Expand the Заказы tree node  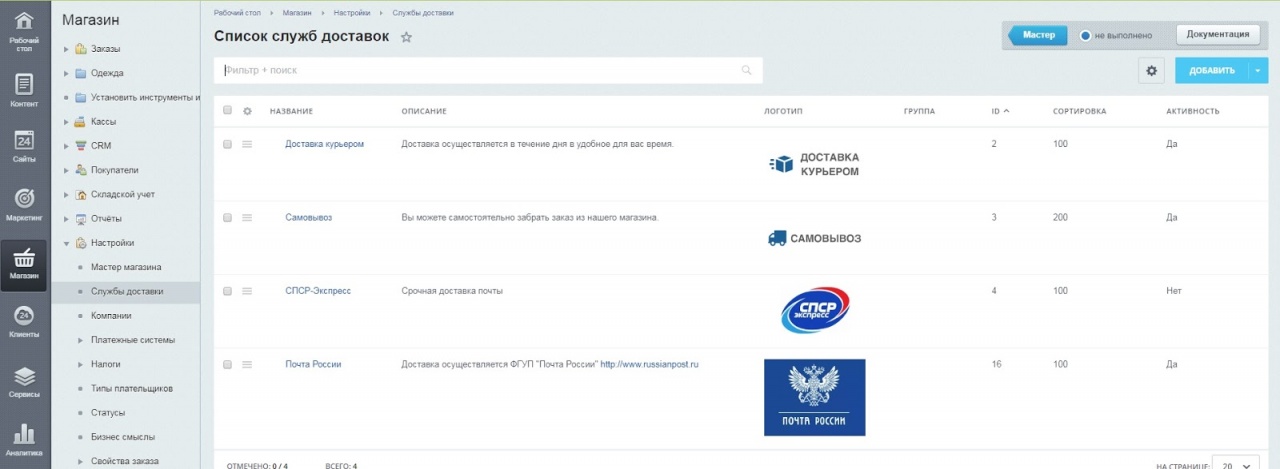tap(66, 49)
